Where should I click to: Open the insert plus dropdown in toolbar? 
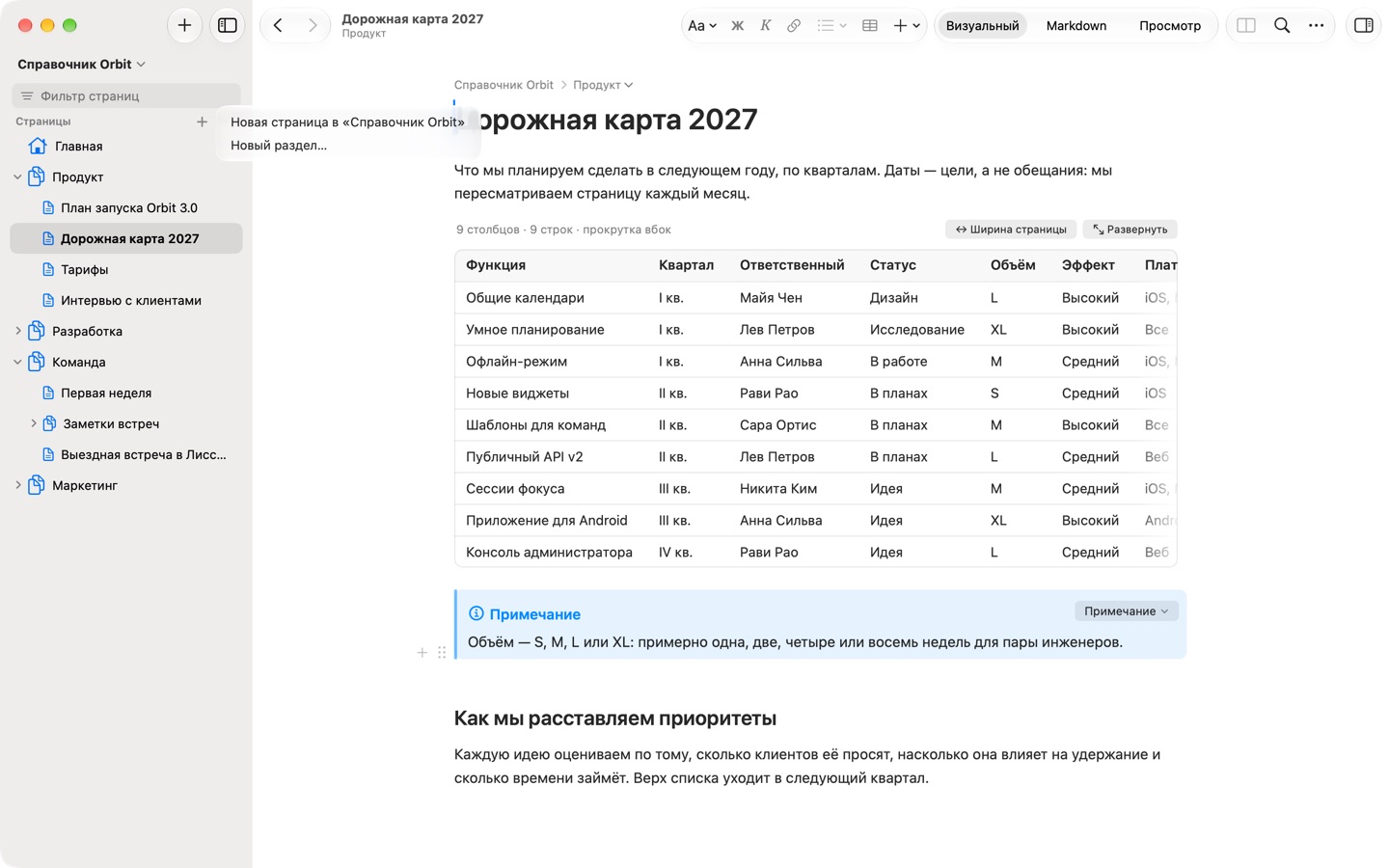pos(906,26)
